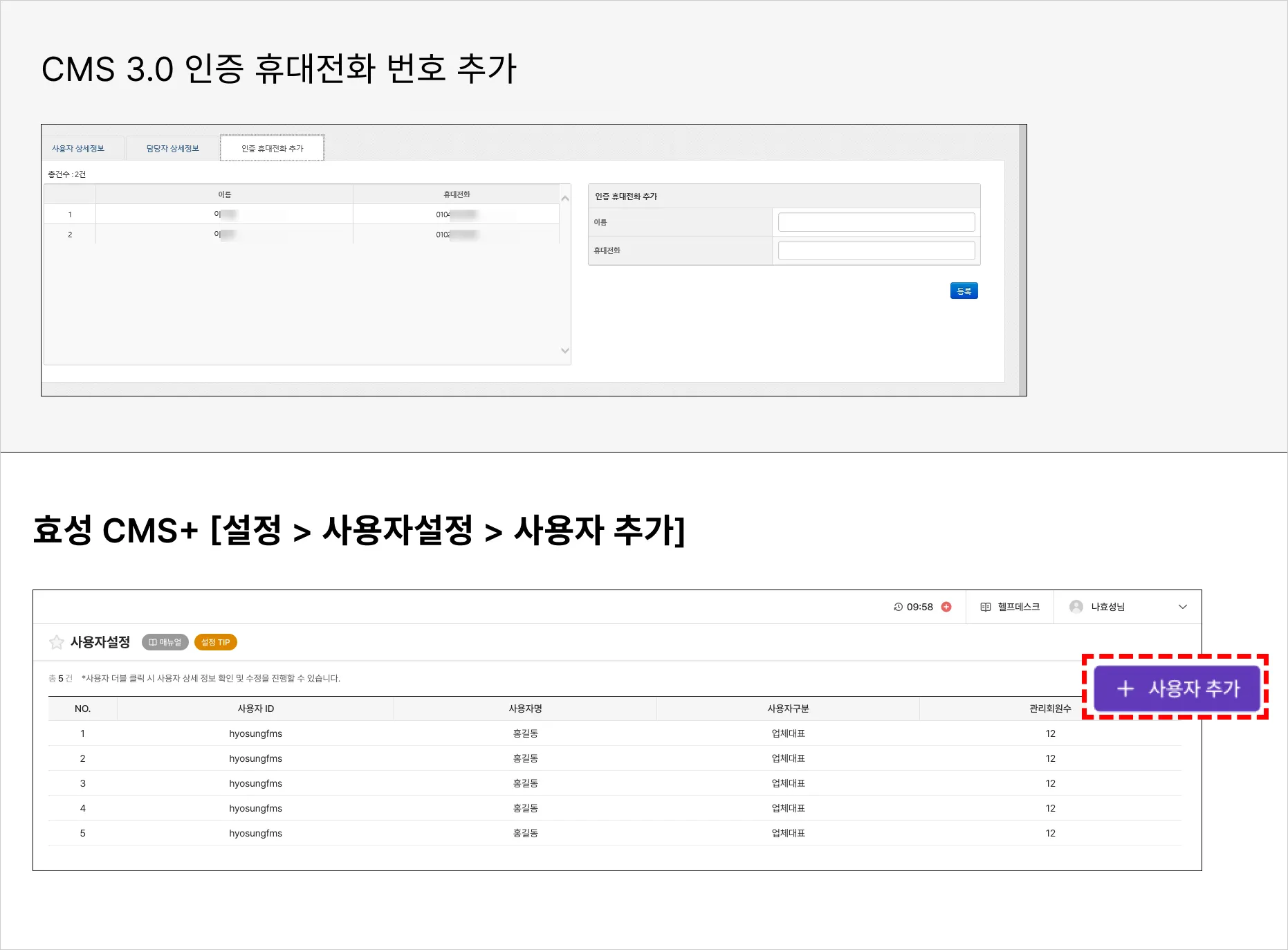Viewport: 1288px width, 950px height.
Task: Select hyosungfms in user row 2
Action: click(x=256, y=758)
